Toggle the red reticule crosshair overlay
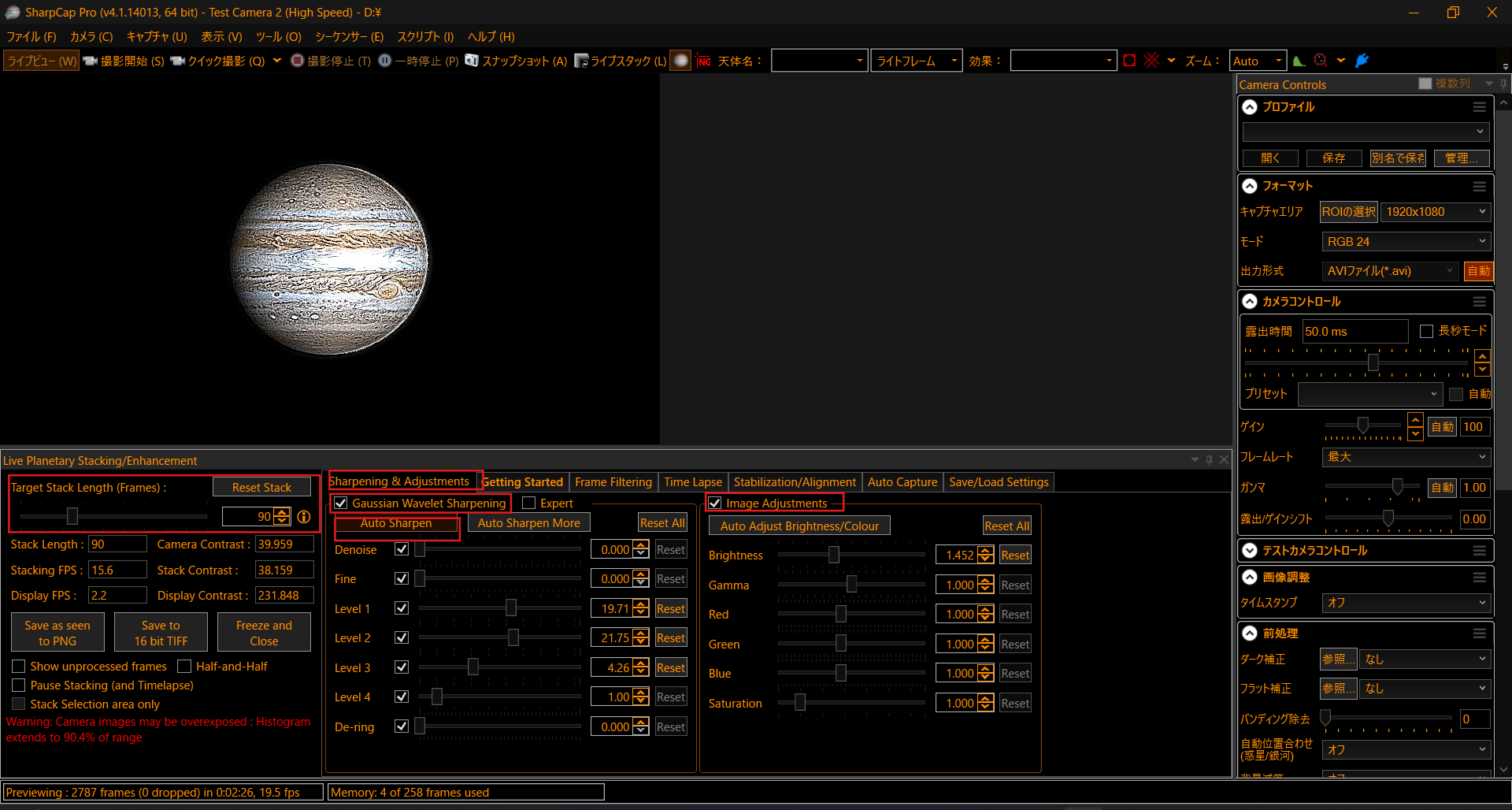 (1151, 61)
